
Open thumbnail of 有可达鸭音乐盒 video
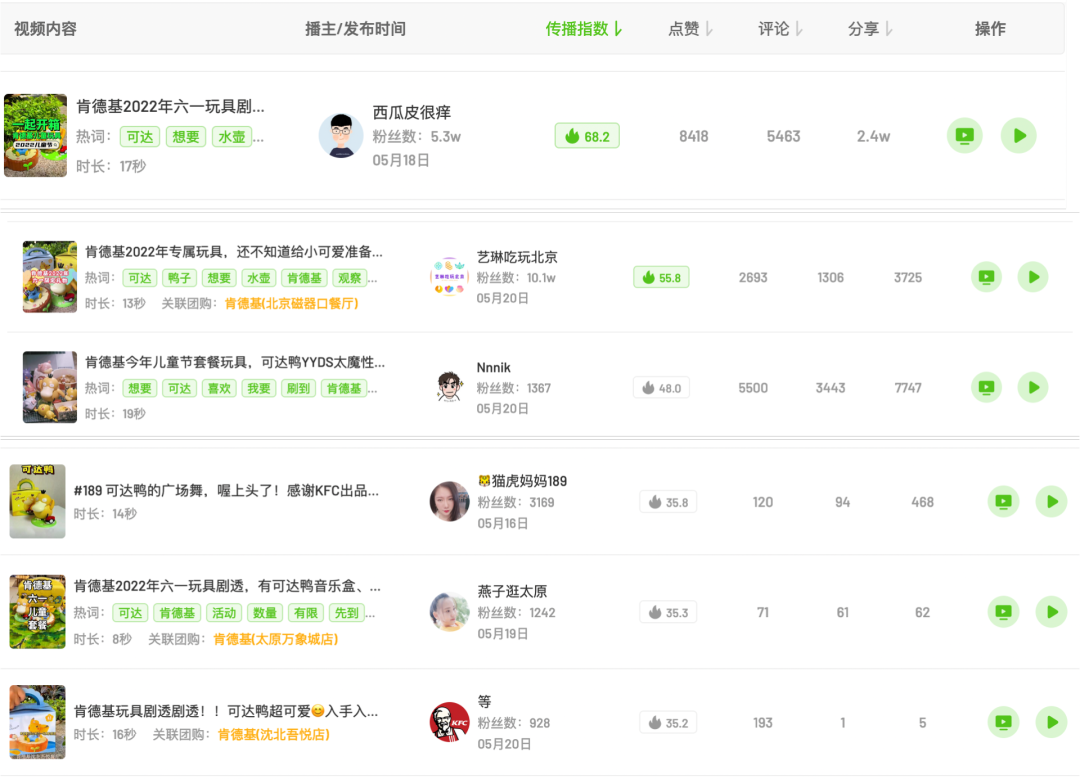pyautogui.click(x=37, y=612)
